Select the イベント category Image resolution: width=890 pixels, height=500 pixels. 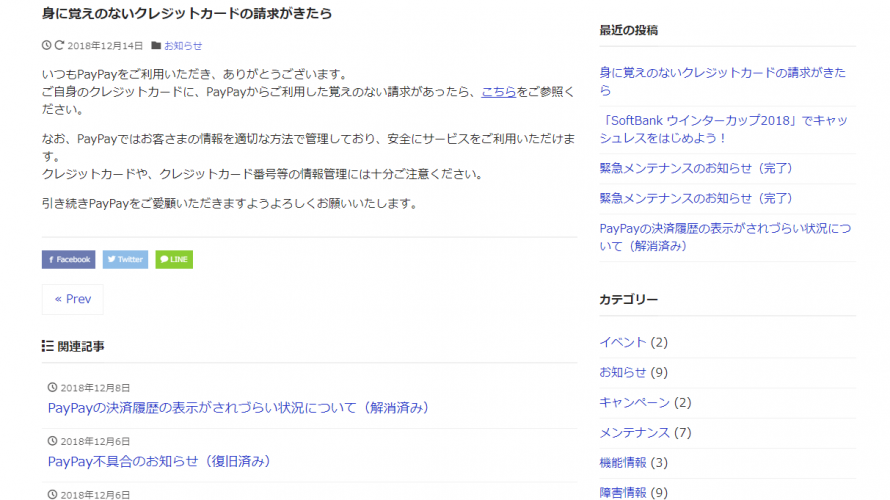click(x=623, y=342)
